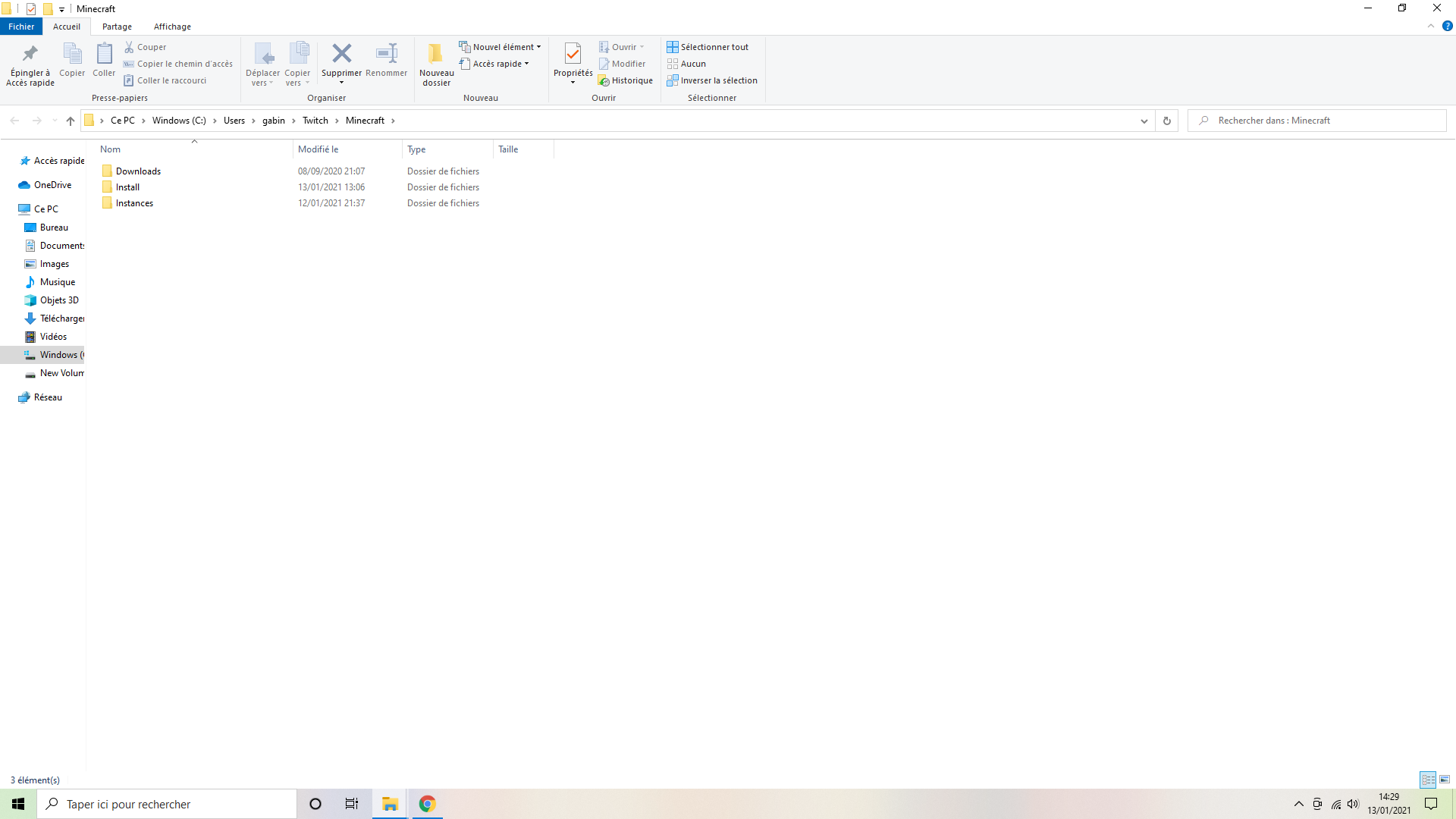
Task: Click Twitch in address breadcrumb
Action: [315, 121]
